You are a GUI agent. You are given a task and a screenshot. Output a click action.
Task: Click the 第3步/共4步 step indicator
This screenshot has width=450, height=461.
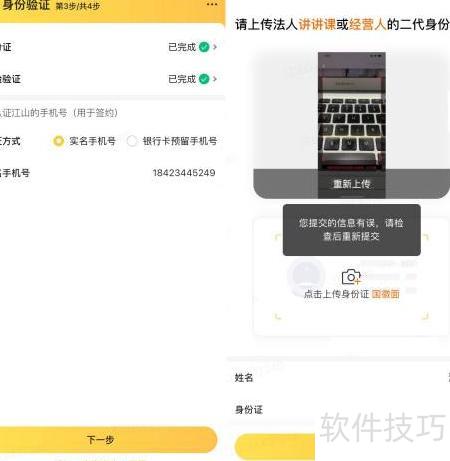click(x=77, y=6)
